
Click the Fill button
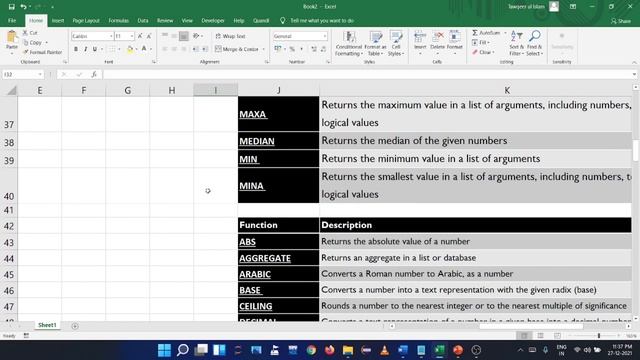pyautogui.click(x=480, y=42)
